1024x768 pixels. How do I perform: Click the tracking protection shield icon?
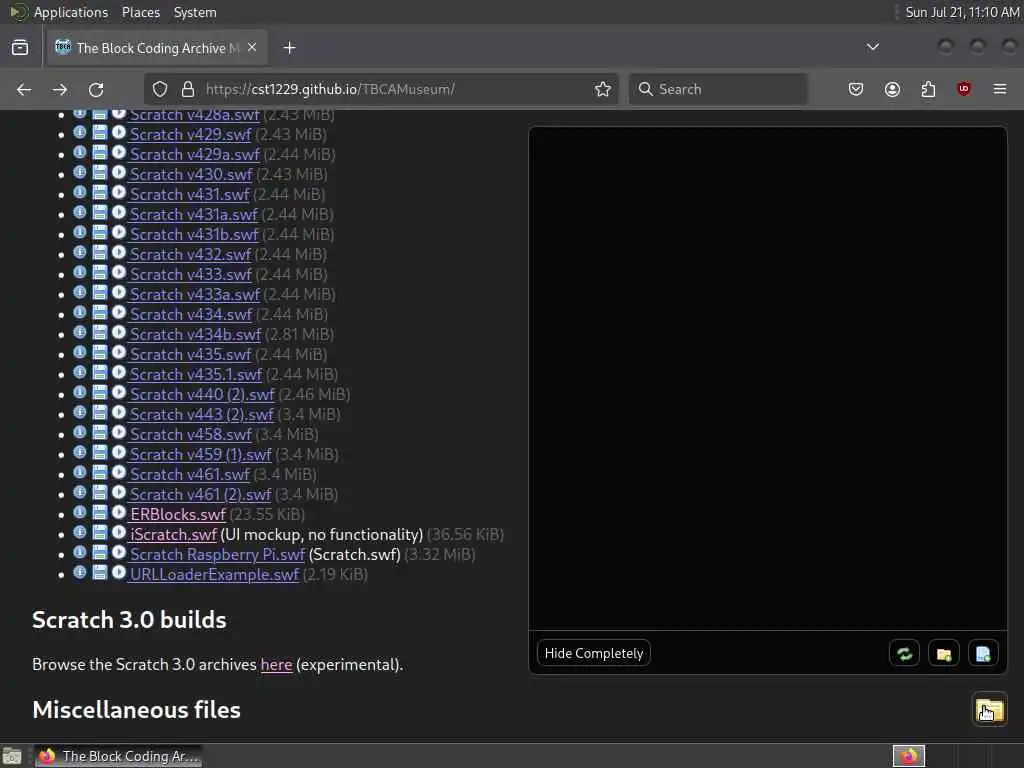point(160,89)
